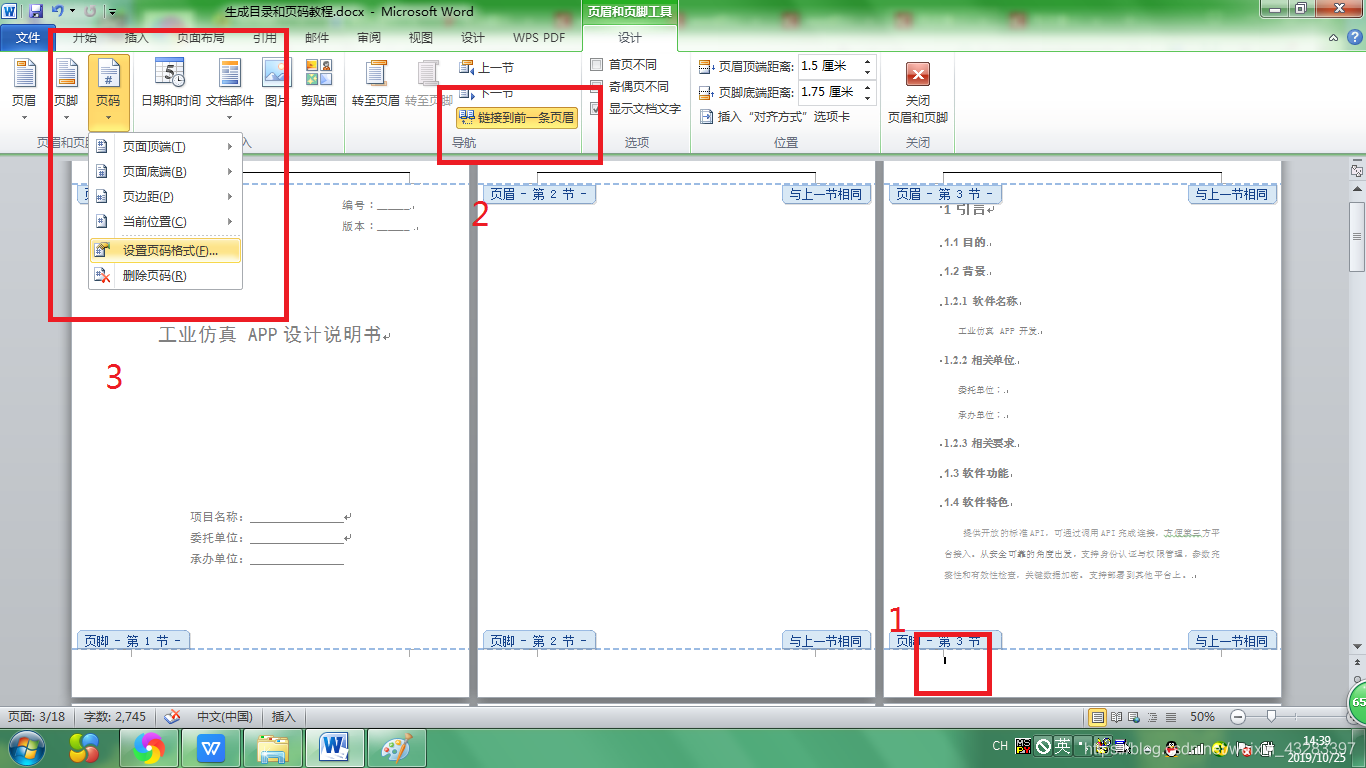Click the vertical scrollbar thumb
Image resolution: width=1366 pixels, height=768 pixels.
[1356, 236]
